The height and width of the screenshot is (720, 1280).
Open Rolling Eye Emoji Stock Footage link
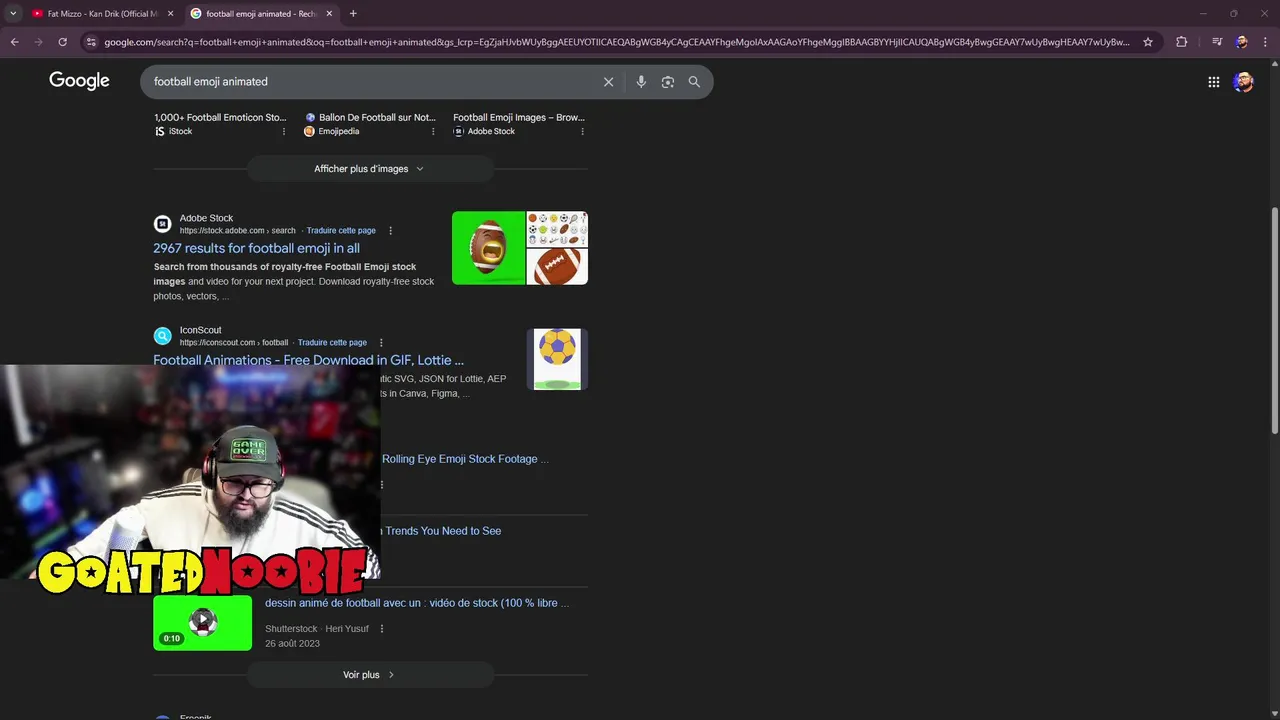pyautogui.click(x=465, y=459)
